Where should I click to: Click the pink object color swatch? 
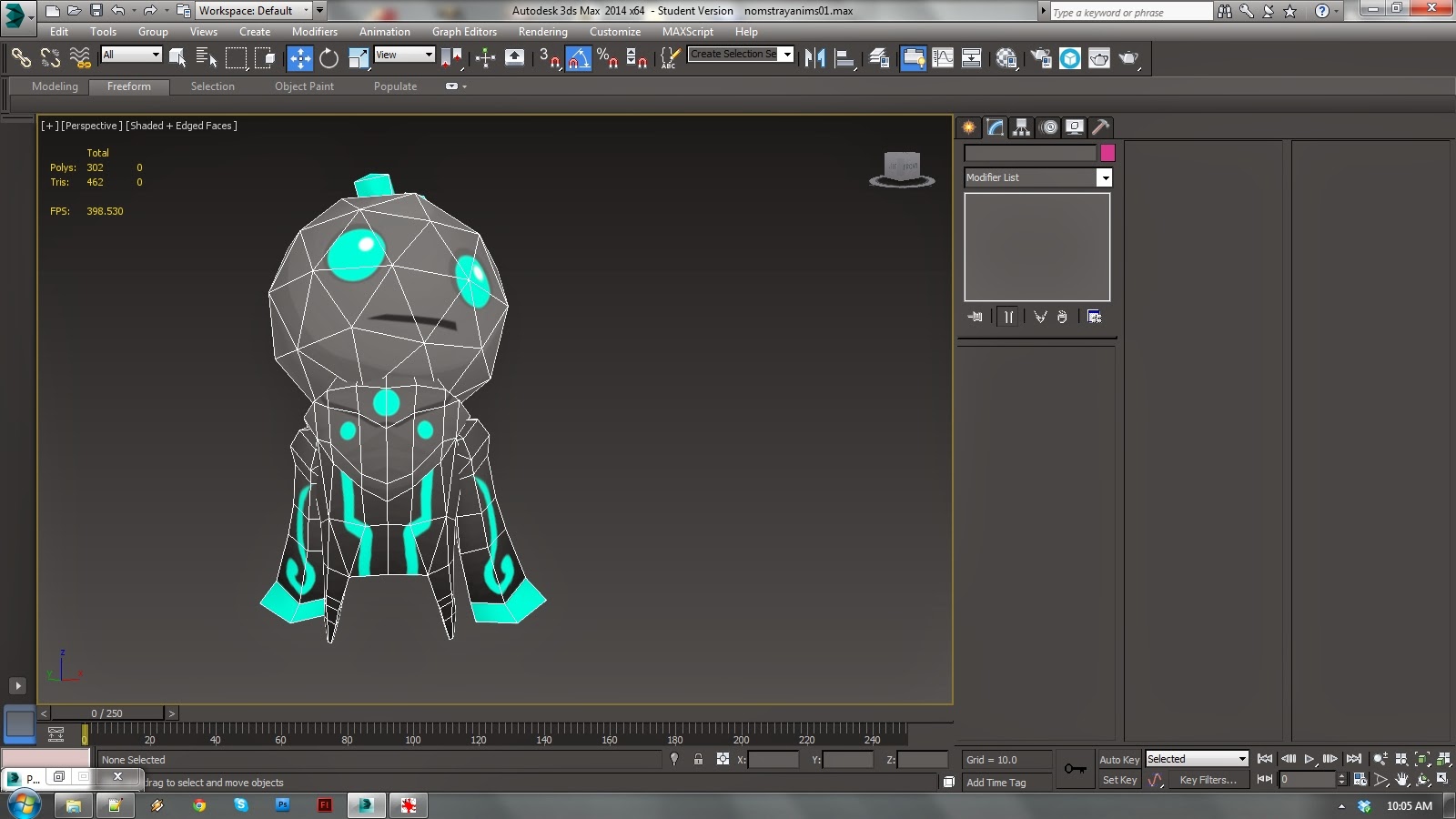pos(1107,153)
